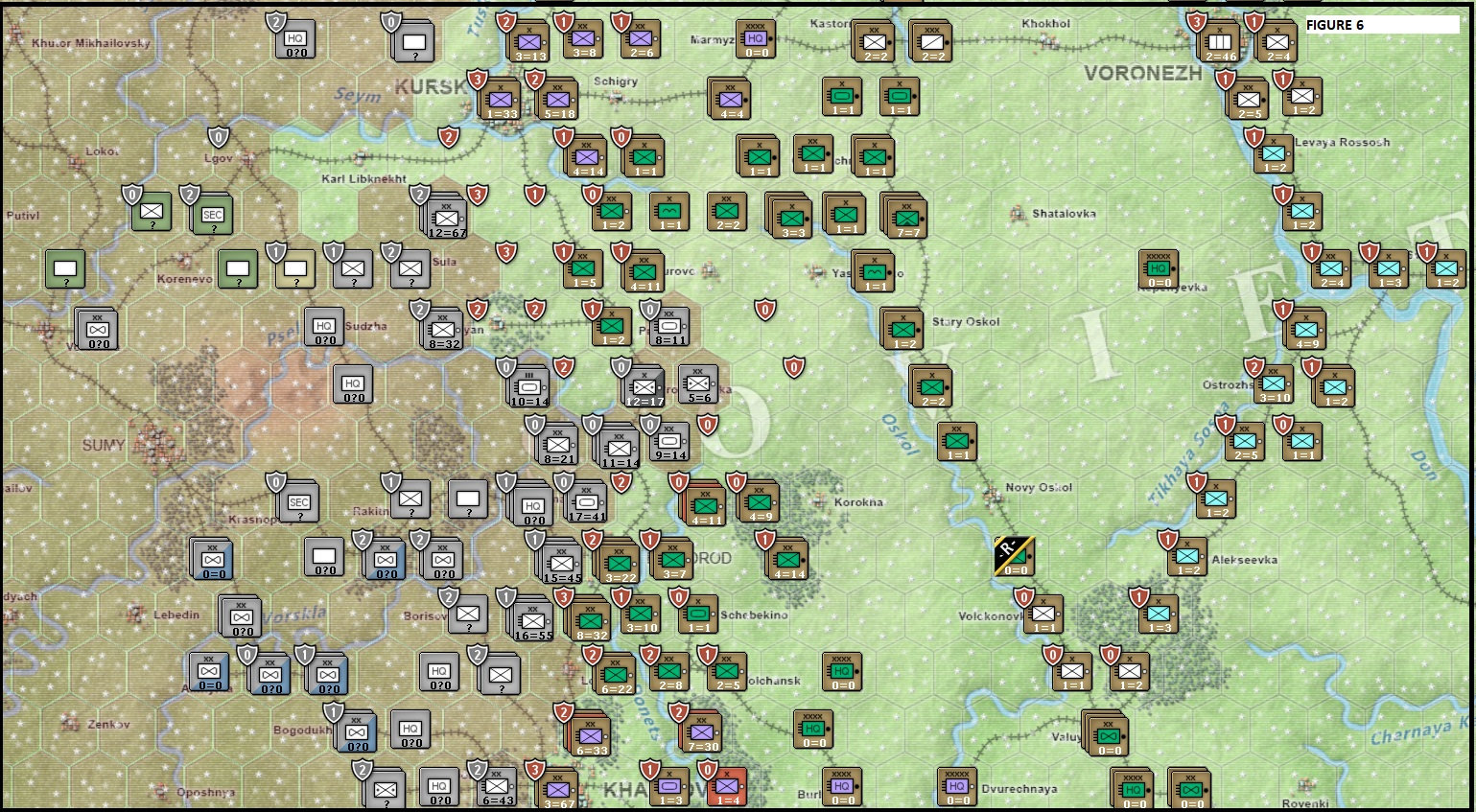This screenshot has height=812, width=1476.
Task: Select the purple unit counter labeled 3=13
Action: [529, 42]
